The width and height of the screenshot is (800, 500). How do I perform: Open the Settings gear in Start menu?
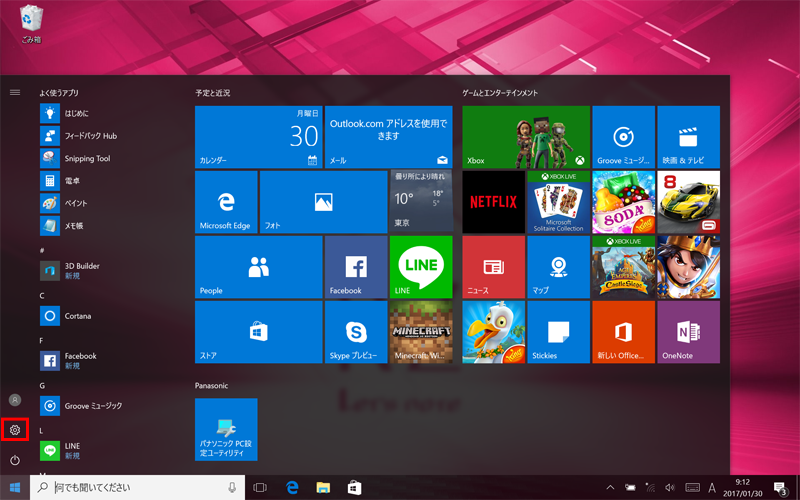click(15, 430)
